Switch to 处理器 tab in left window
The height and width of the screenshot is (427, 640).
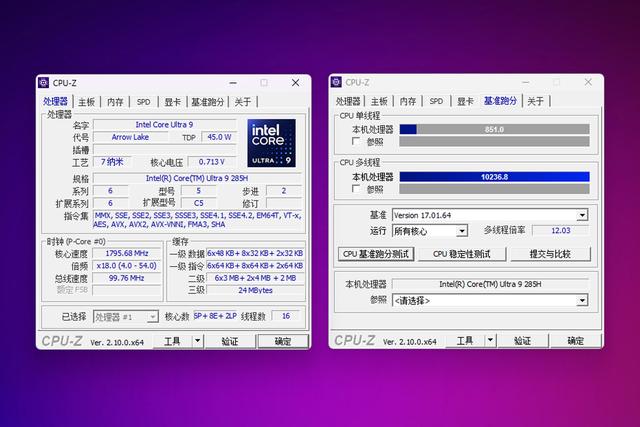click(x=55, y=102)
